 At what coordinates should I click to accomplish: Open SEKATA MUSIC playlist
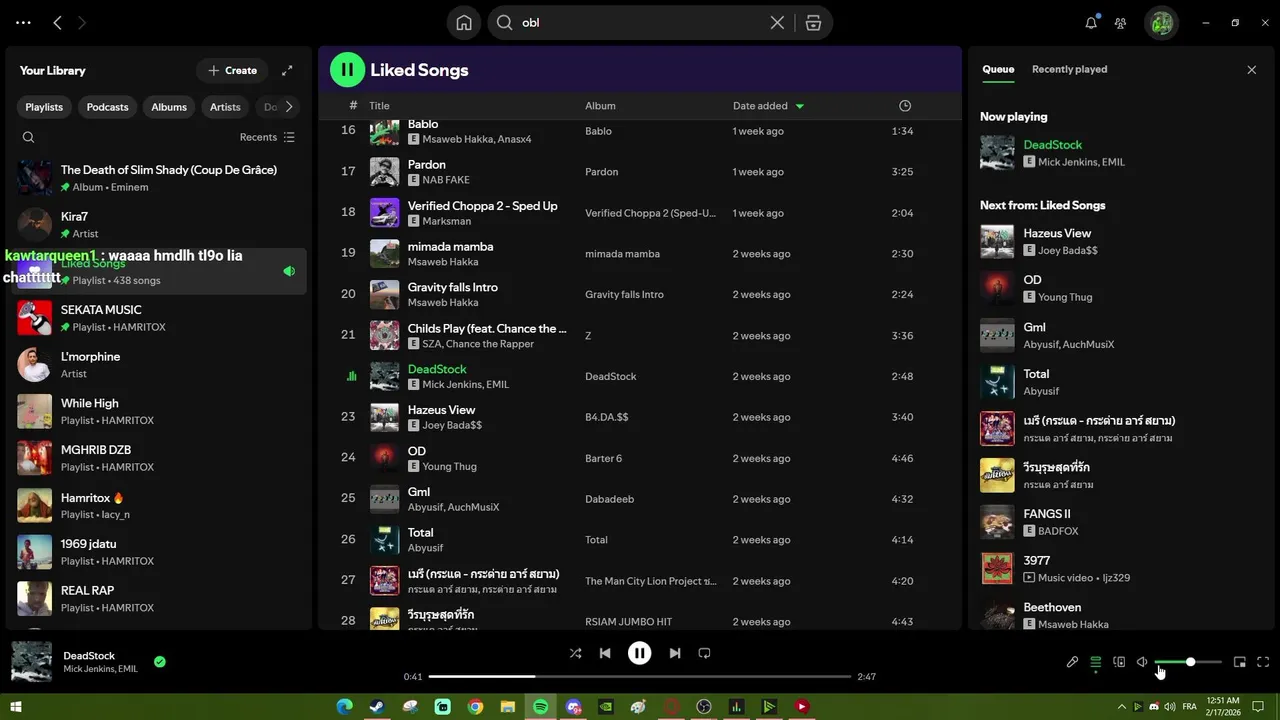tap(161, 318)
